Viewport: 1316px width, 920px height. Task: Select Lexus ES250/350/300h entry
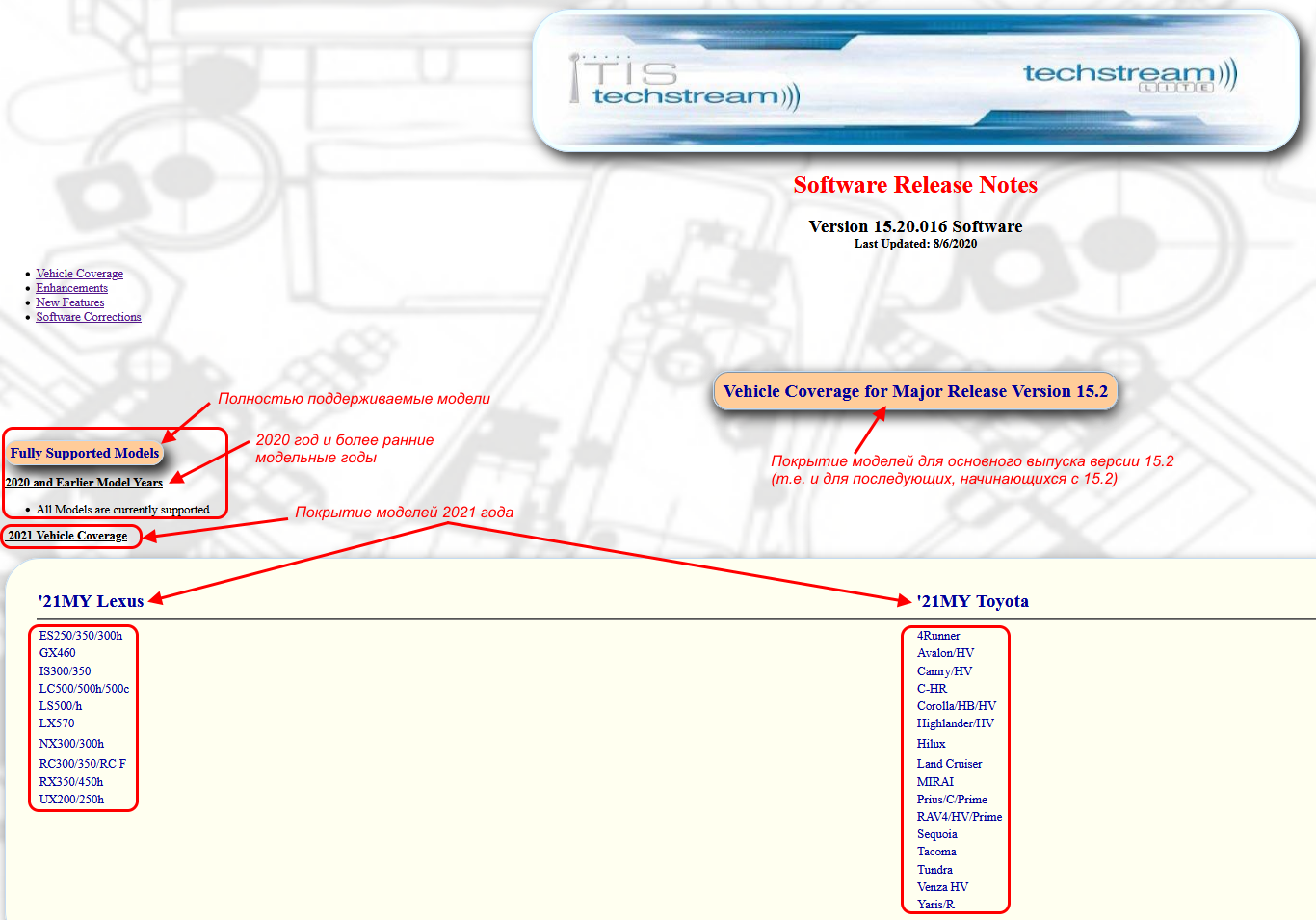[x=81, y=636]
